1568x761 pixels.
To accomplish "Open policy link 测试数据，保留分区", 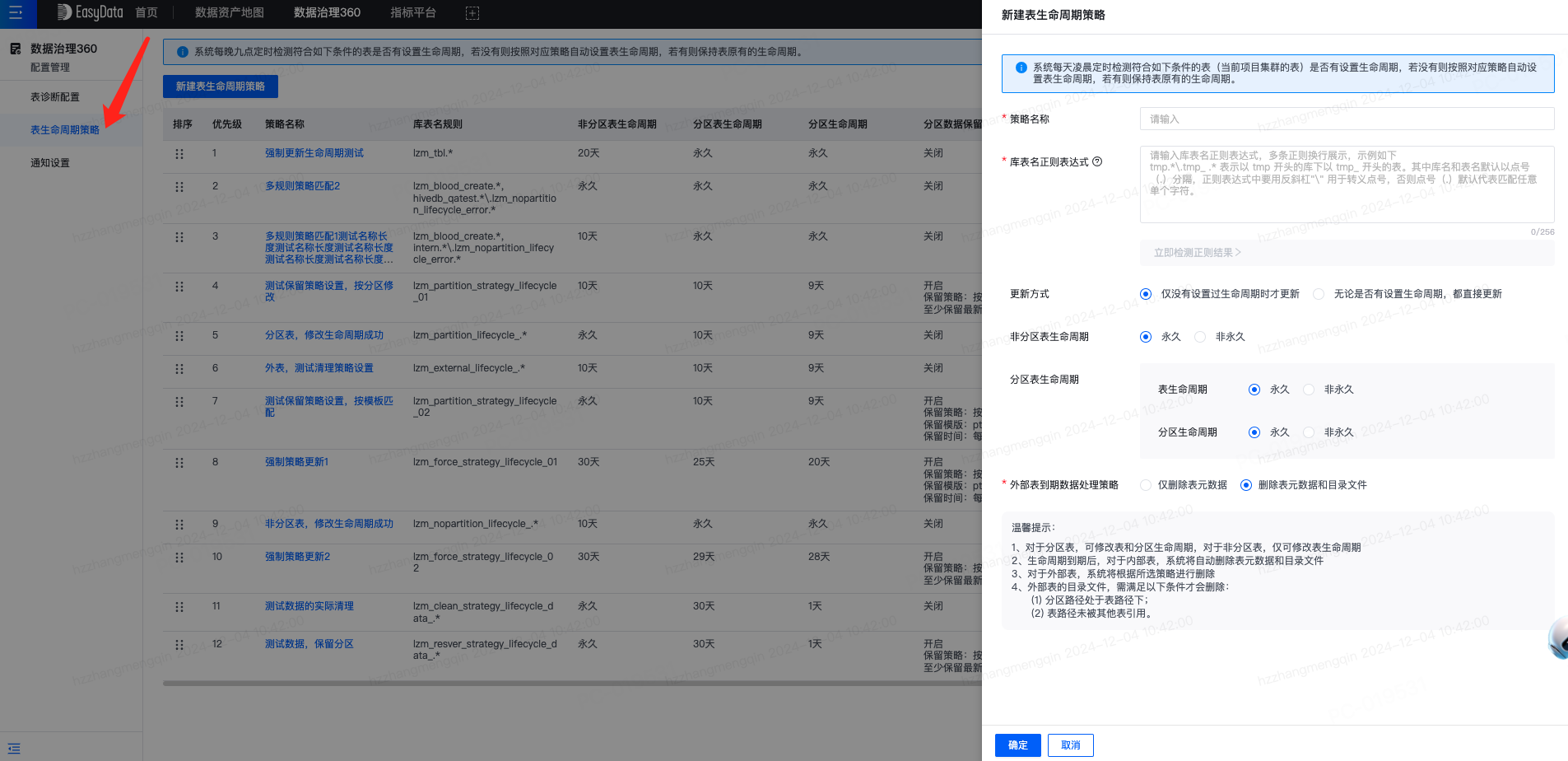I will [x=309, y=644].
